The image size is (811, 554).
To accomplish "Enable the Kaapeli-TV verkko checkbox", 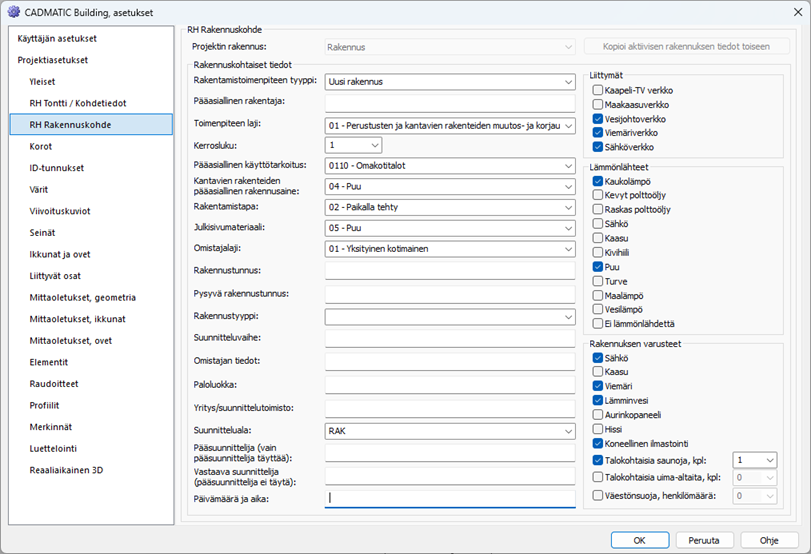I will [x=597, y=90].
